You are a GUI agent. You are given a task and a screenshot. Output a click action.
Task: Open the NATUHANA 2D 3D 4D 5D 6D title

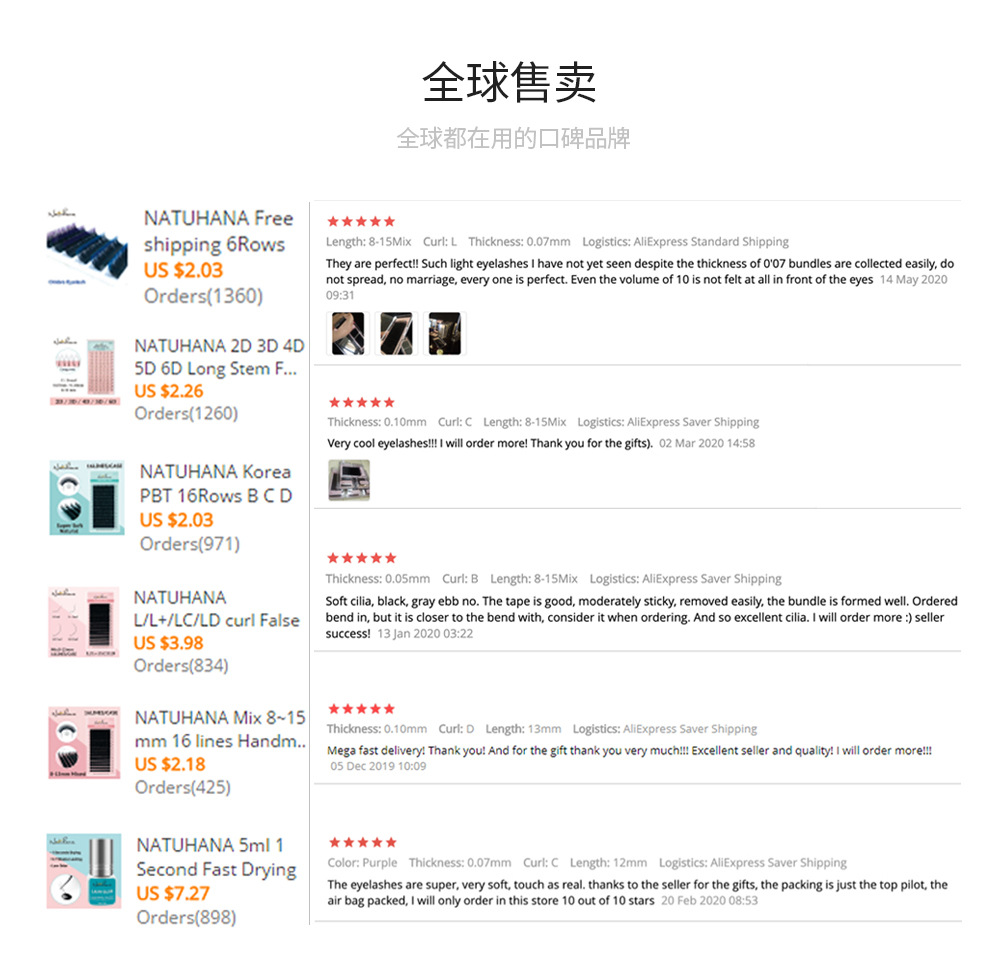click(219, 357)
